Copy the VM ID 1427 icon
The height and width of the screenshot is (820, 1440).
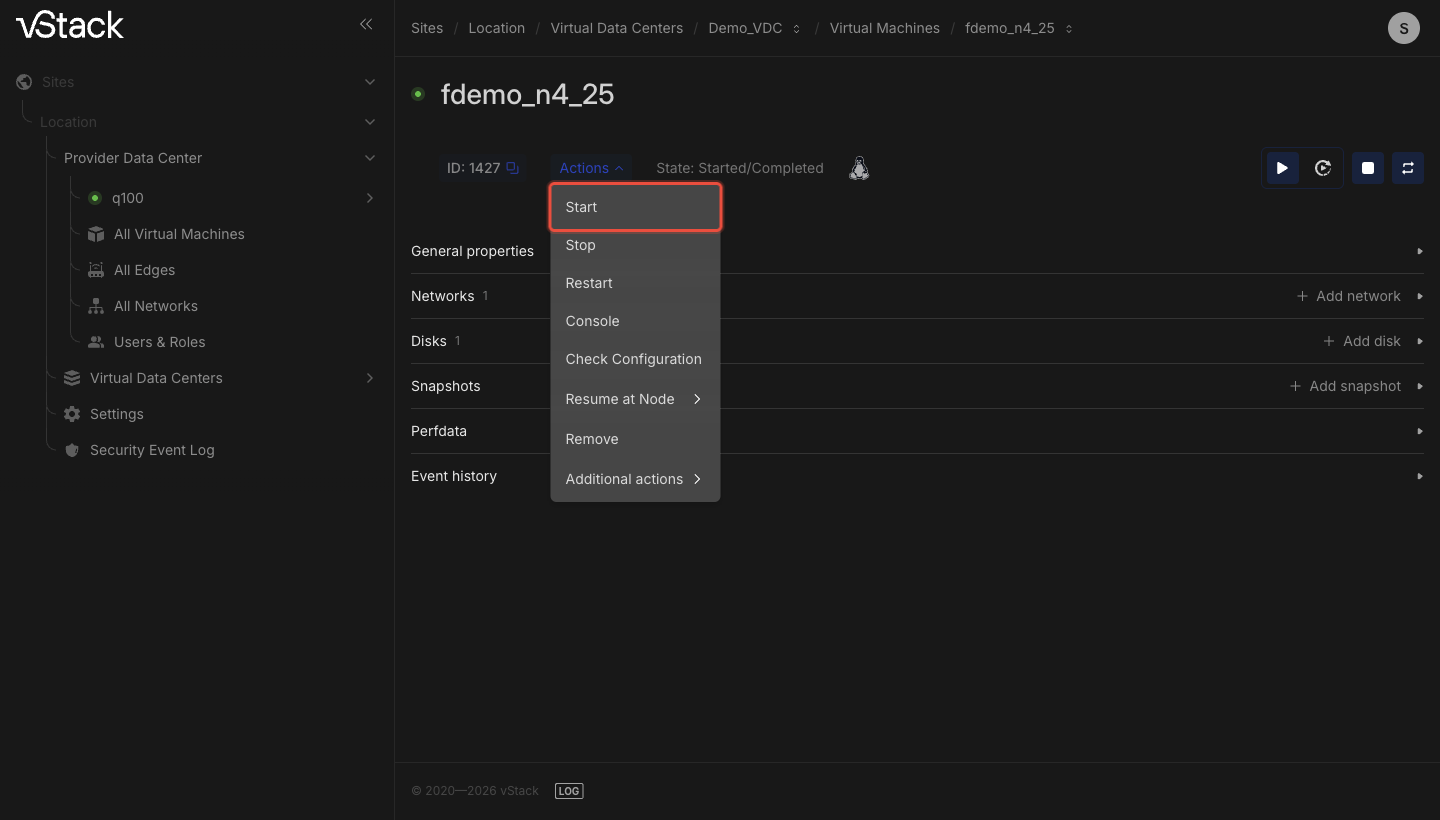(512, 168)
